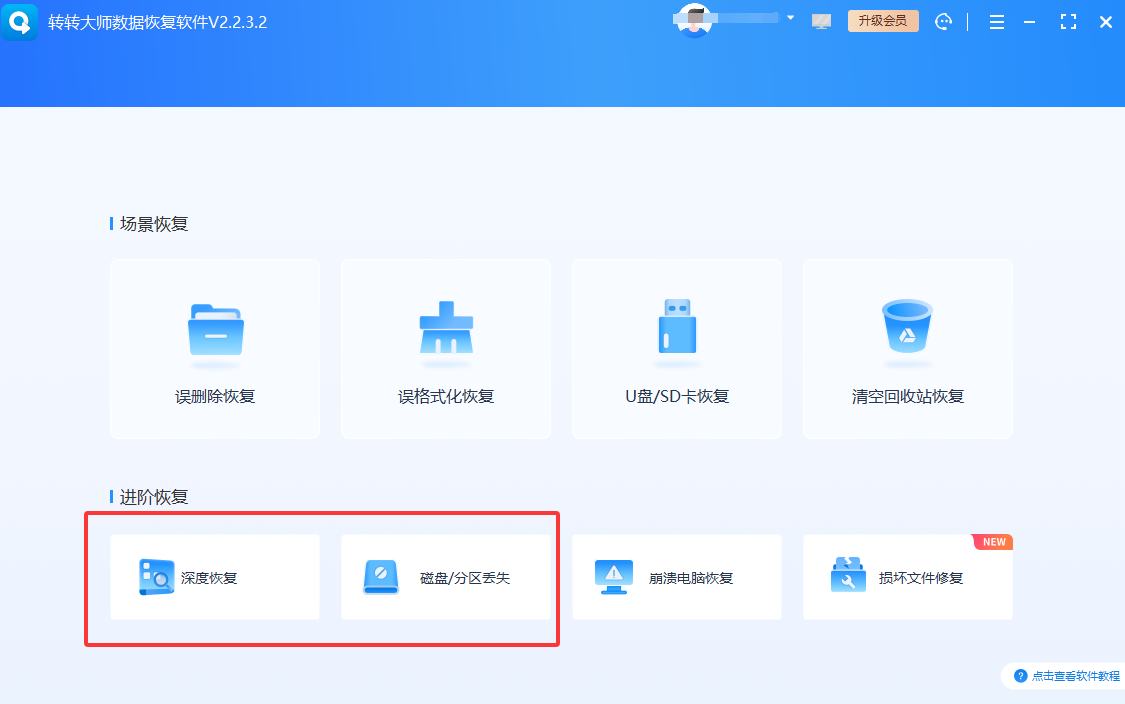1125x704 pixels.
Task: Choose the 崩溃电脑恢复 option text
Action: point(691,578)
